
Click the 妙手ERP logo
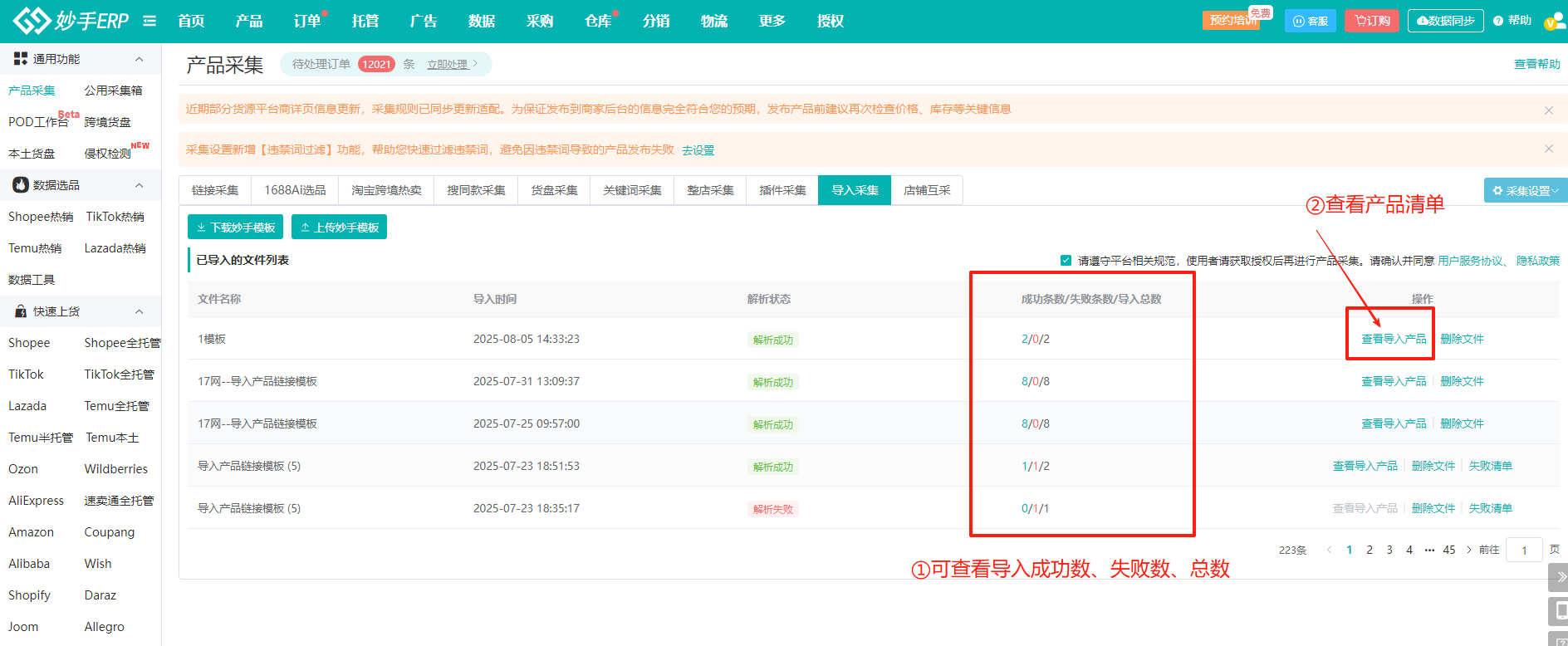point(71,21)
